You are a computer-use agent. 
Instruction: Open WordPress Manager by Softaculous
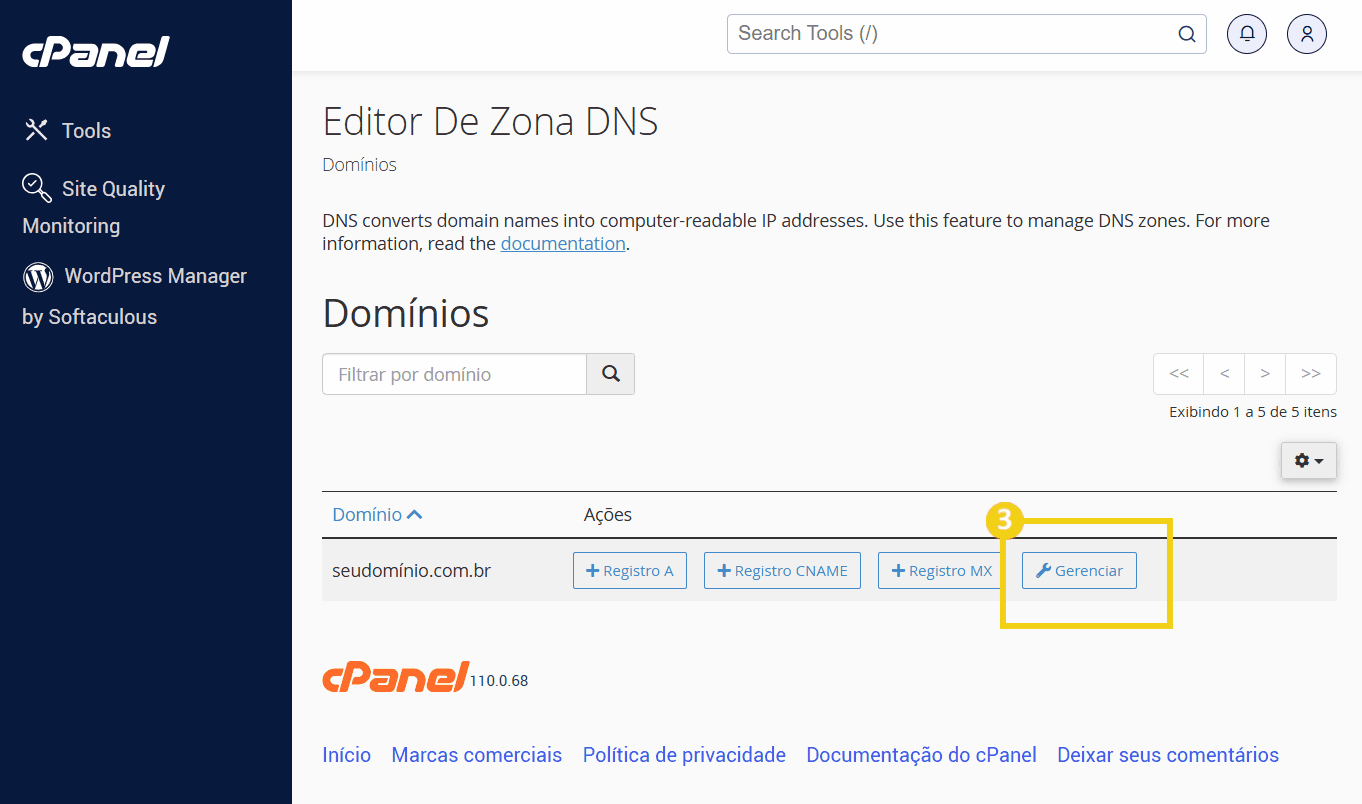[x=134, y=296]
